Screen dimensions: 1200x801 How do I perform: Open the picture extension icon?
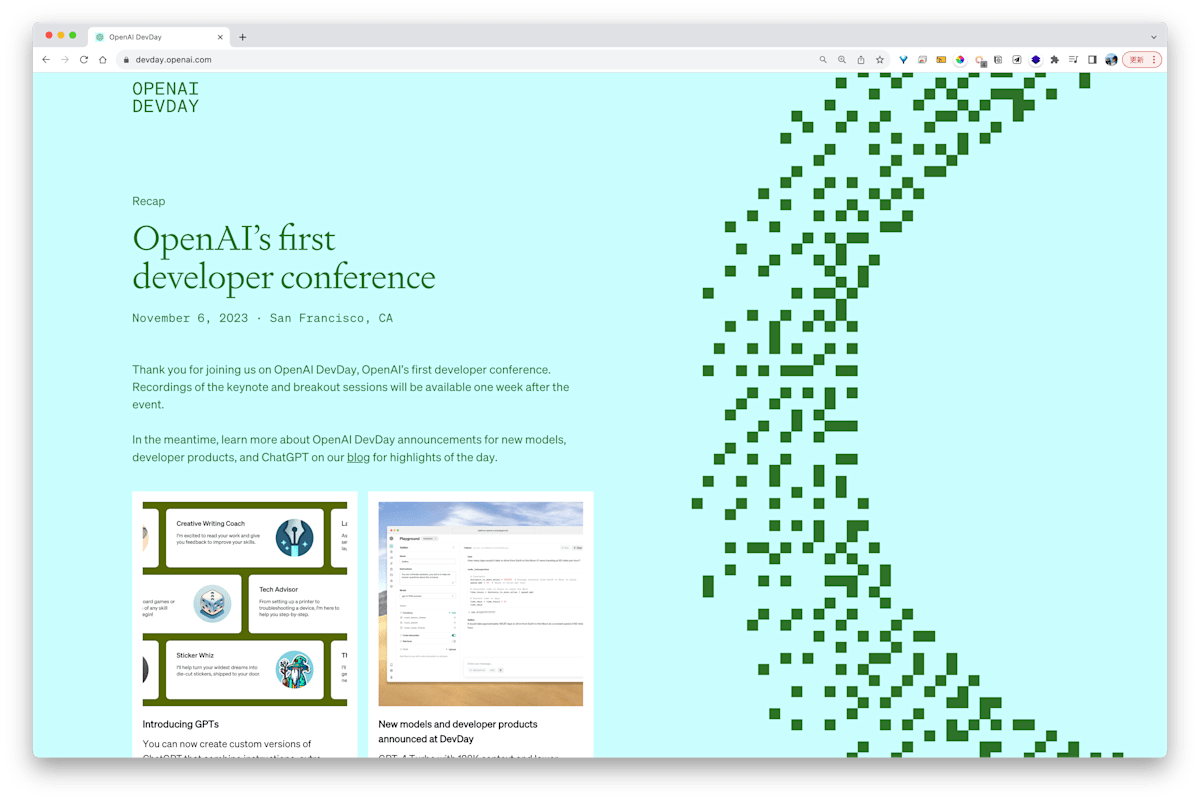pyautogui.click(x=922, y=60)
